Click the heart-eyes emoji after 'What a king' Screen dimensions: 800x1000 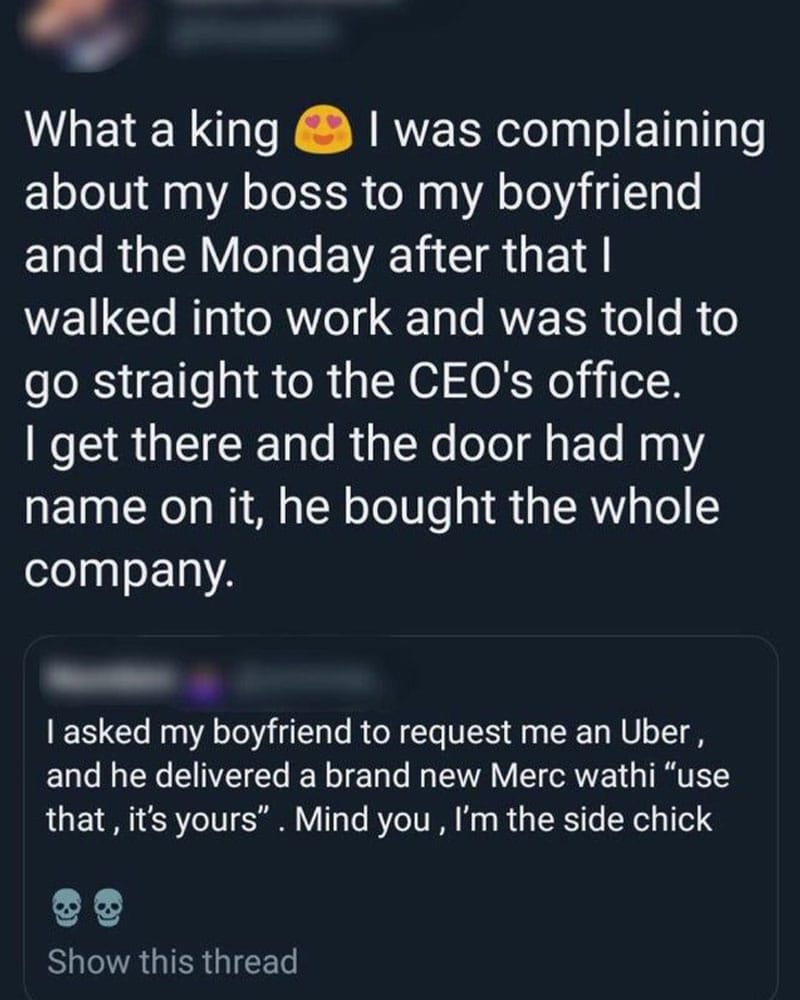(x=323, y=131)
